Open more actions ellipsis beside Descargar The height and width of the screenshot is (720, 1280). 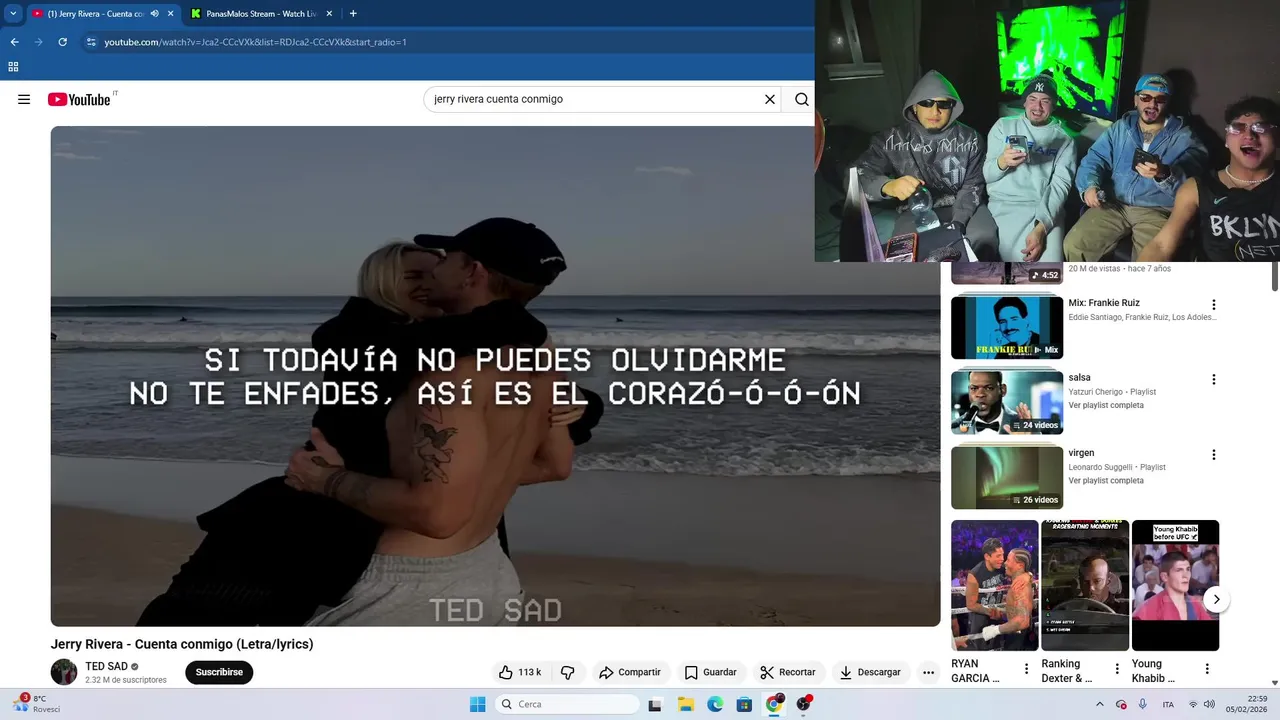(929, 672)
